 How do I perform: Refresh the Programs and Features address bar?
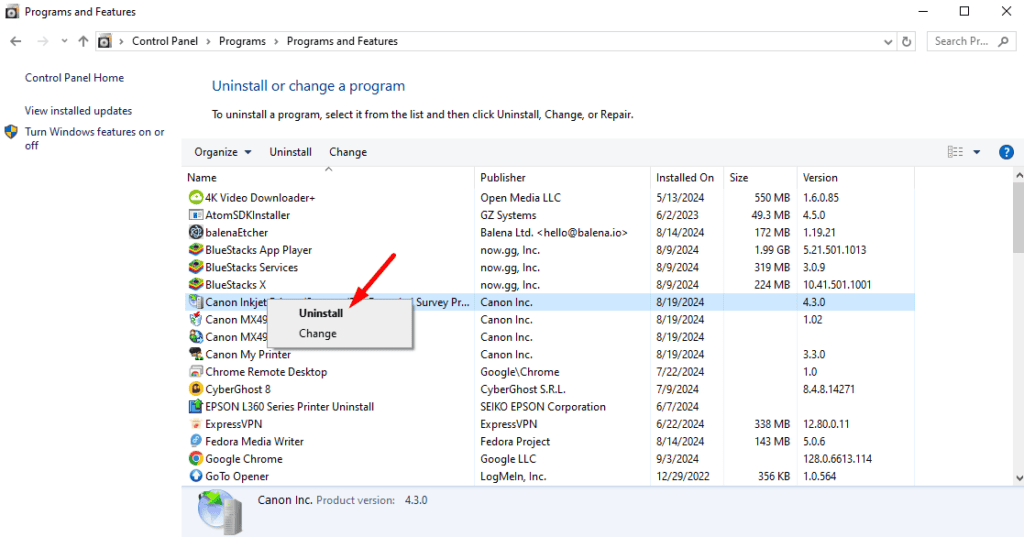(x=906, y=41)
